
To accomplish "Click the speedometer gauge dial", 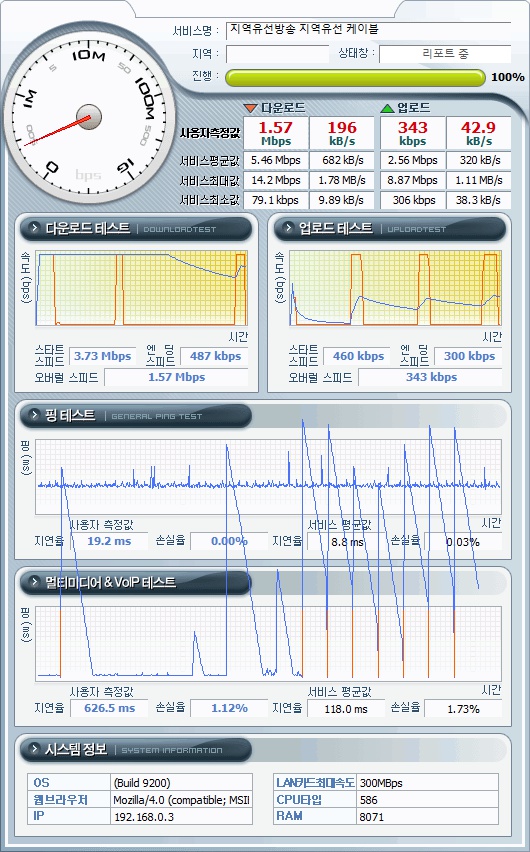I will click(x=89, y=116).
